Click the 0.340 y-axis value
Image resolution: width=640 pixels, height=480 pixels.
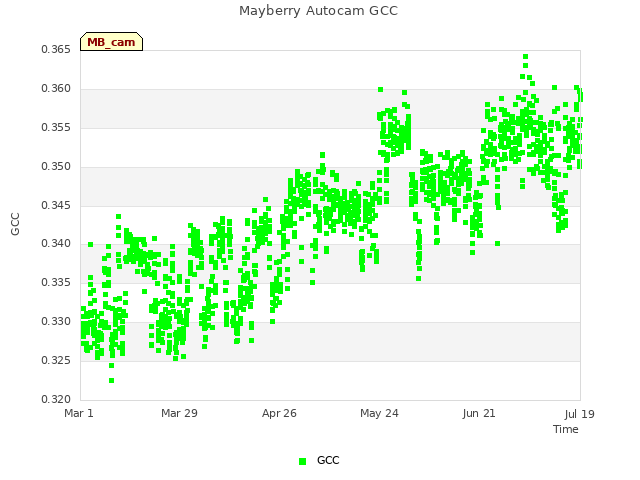click(56, 244)
